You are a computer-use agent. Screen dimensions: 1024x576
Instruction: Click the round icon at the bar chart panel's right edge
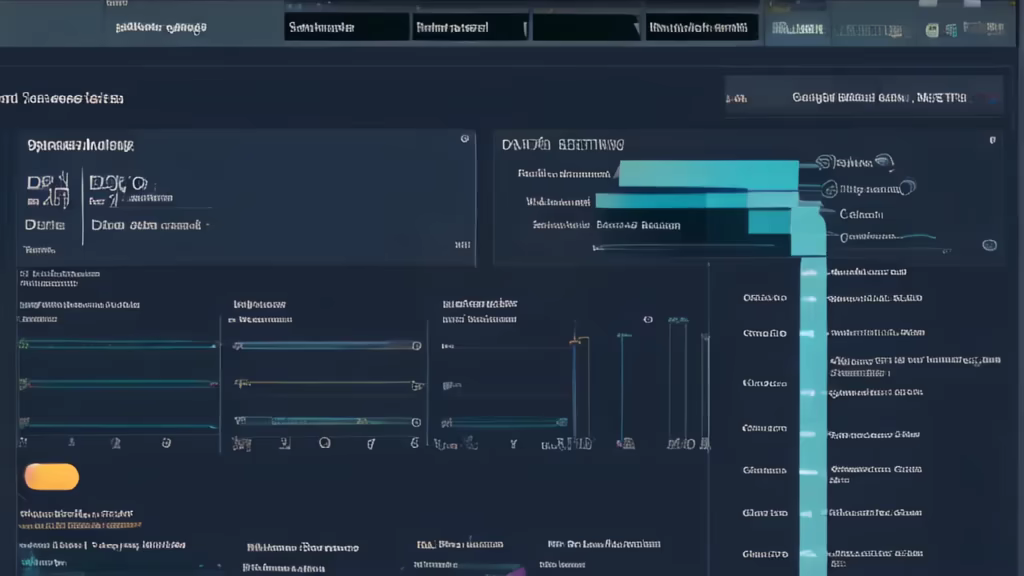(989, 244)
